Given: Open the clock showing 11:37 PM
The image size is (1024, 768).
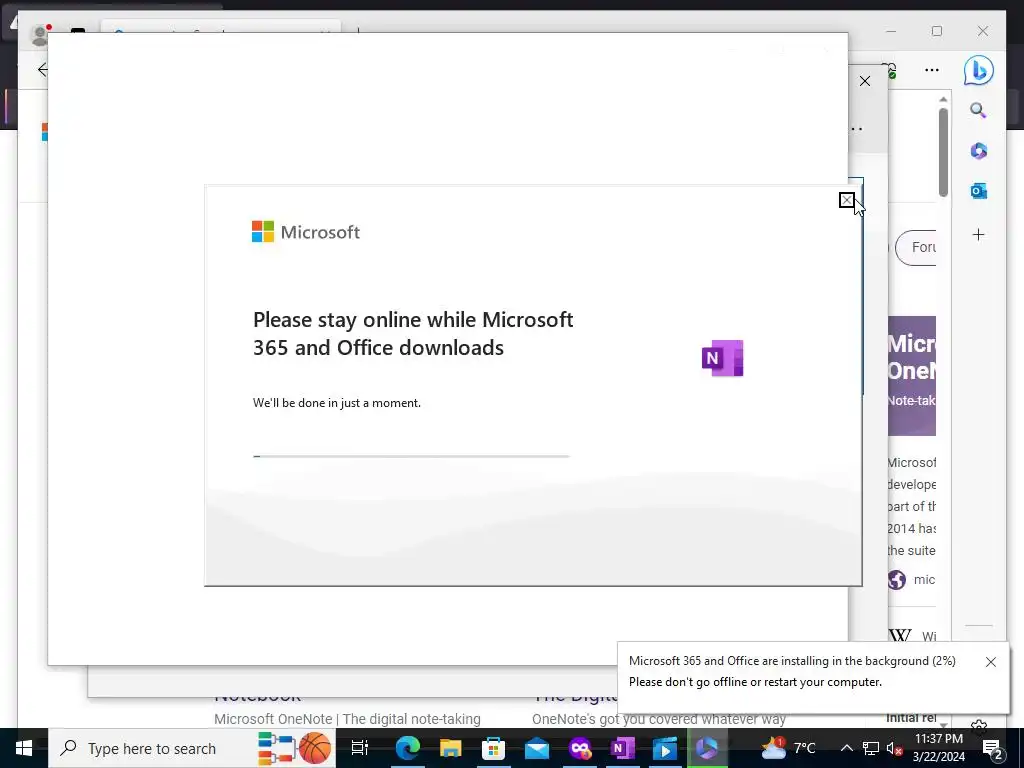Looking at the screenshot, I should tap(938, 748).
